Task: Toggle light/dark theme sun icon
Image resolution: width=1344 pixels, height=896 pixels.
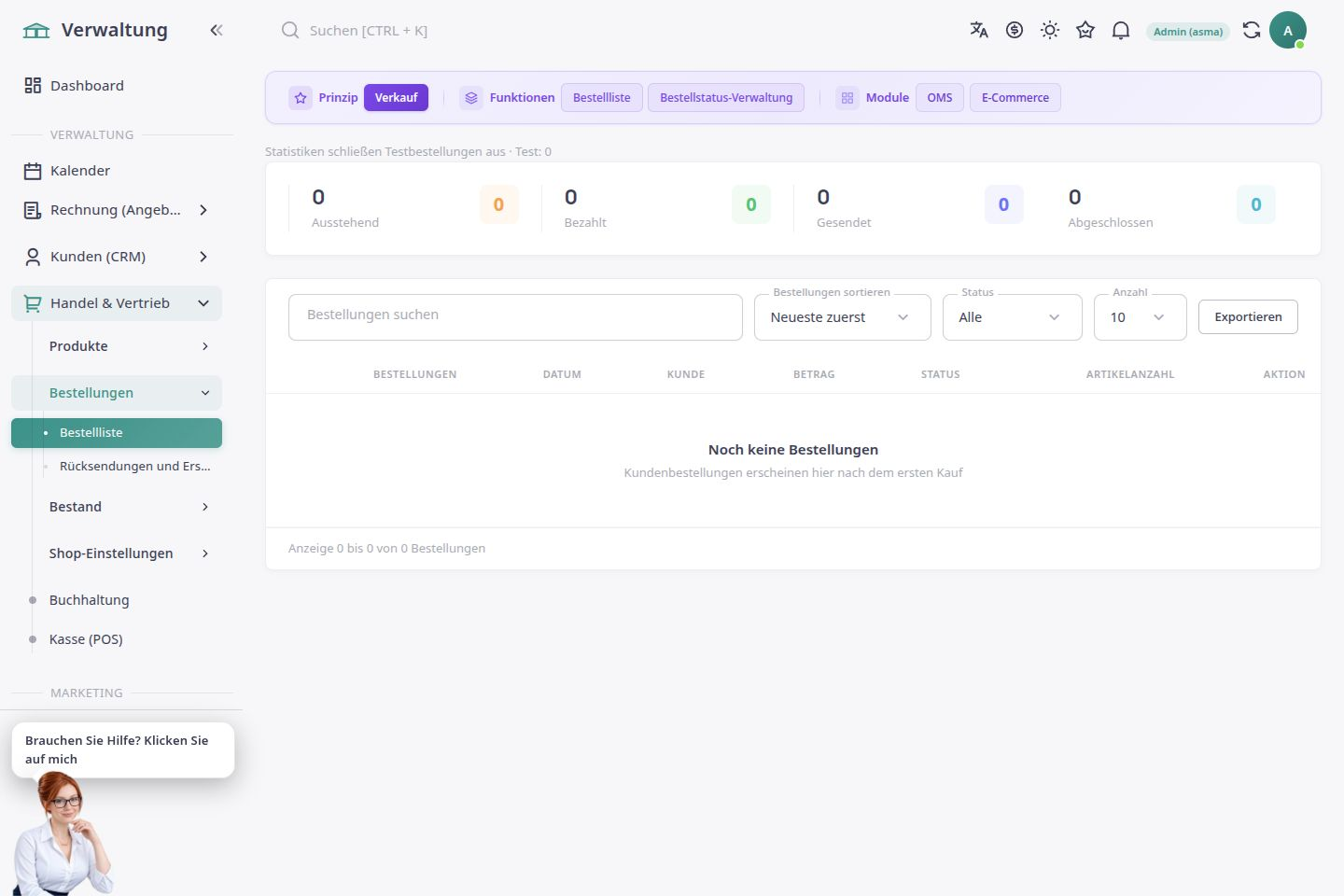Action: click(1050, 30)
